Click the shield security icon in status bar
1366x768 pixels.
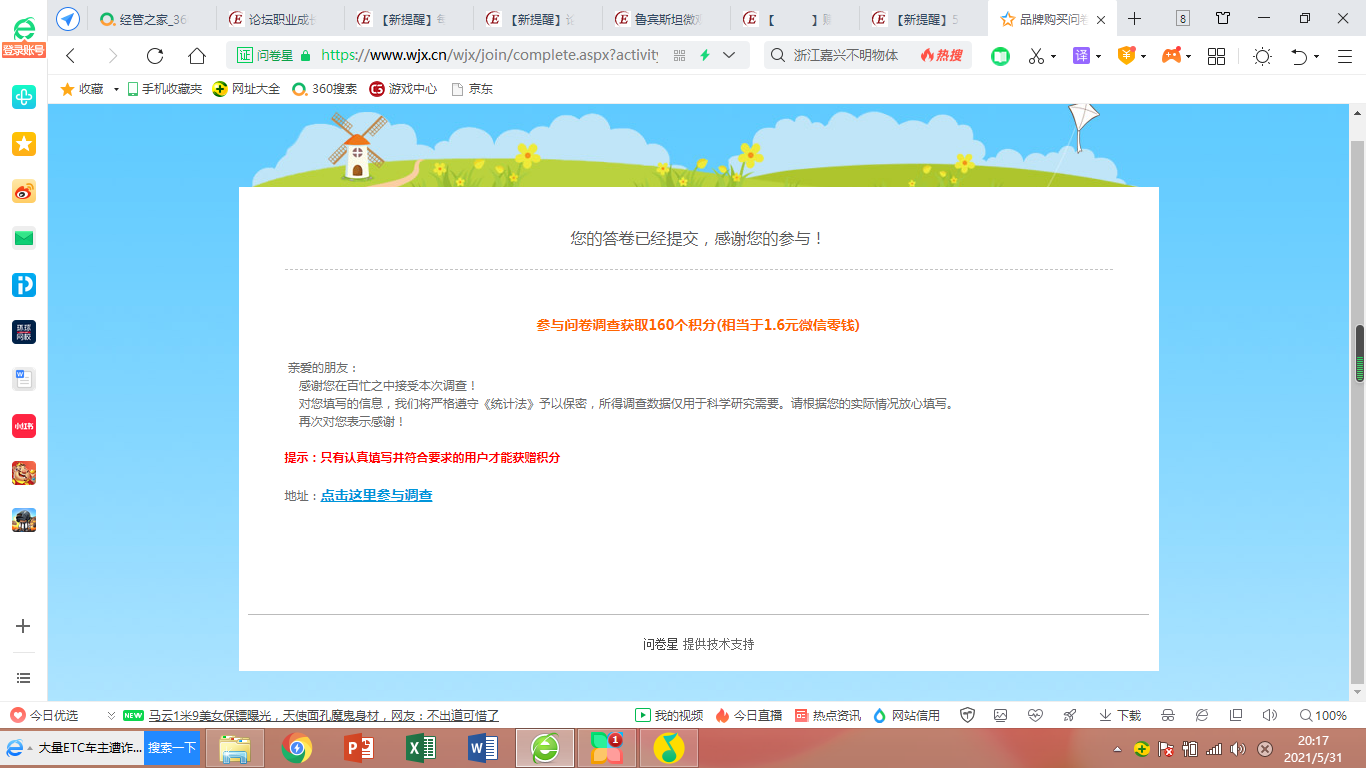[967, 715]
